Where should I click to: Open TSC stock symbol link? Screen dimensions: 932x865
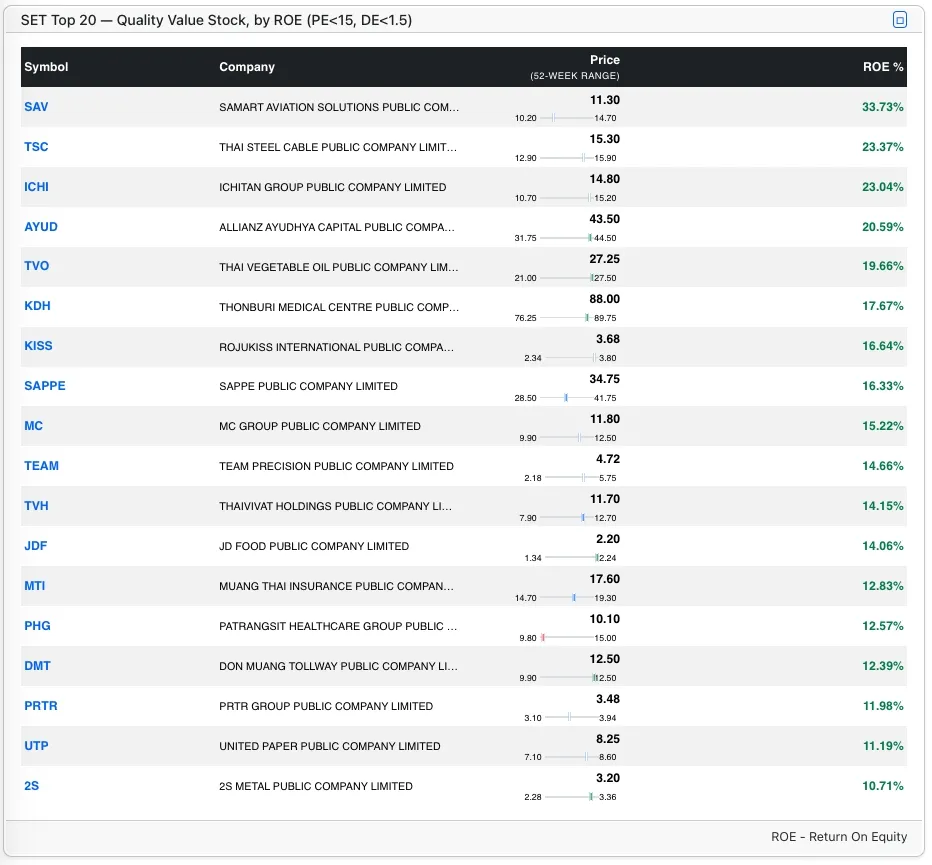(x=36, y=147)
